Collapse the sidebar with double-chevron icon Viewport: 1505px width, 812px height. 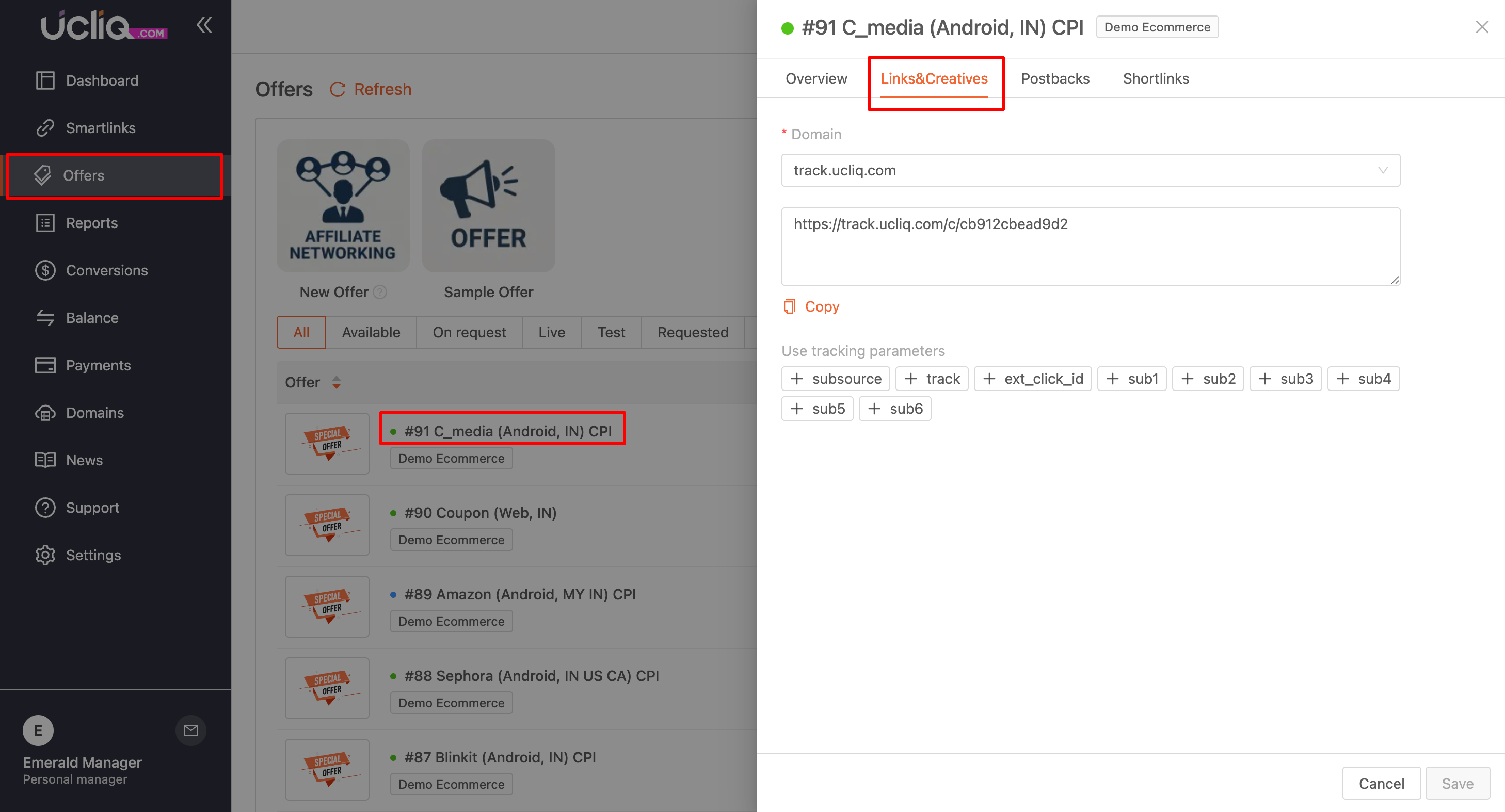point(204,25)
